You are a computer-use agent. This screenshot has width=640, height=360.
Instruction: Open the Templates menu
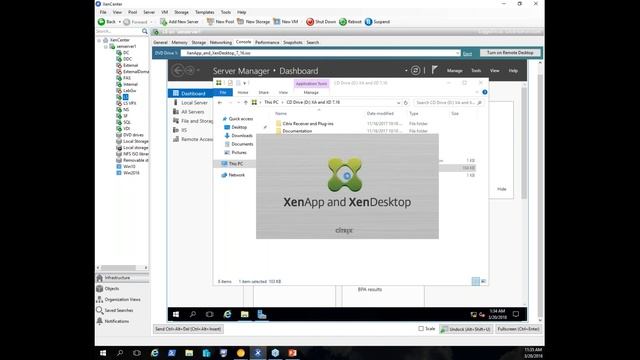204,12
